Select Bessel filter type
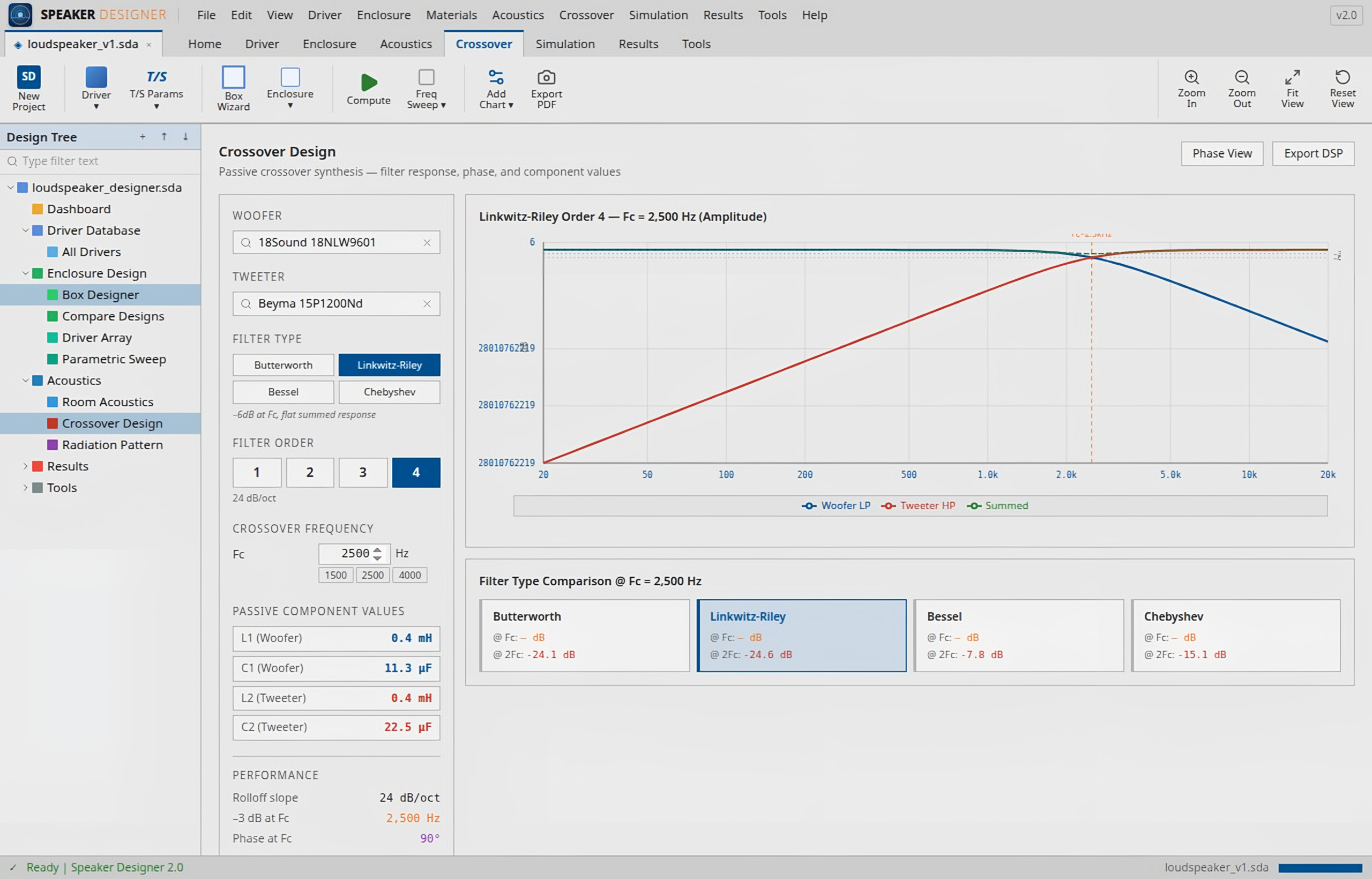The width and height of the screenshot is (1372, 879). click(283, 392)
